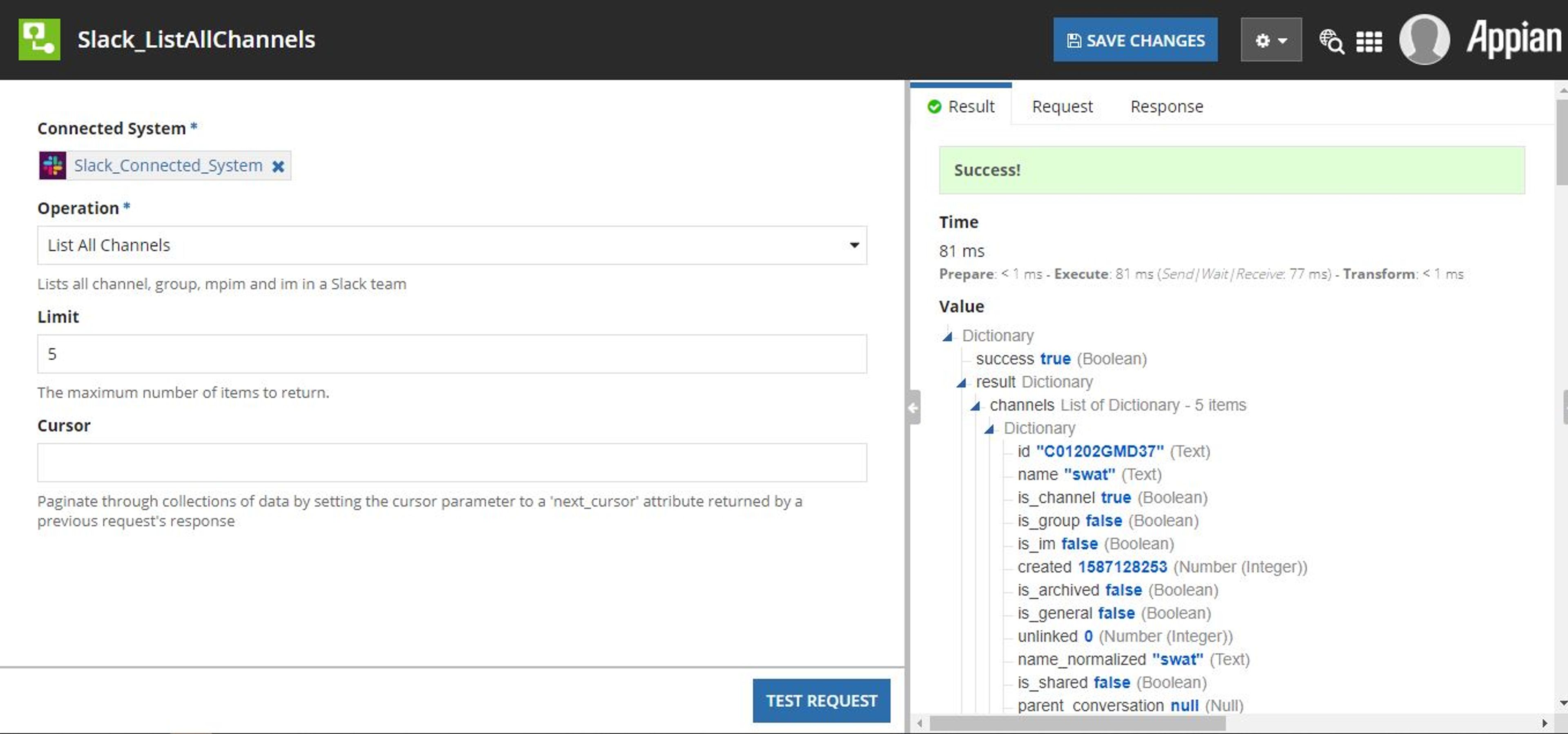Click the created 1587128253 row
This screenshot has height=734, width=1568.
(x=1162, y=567)
